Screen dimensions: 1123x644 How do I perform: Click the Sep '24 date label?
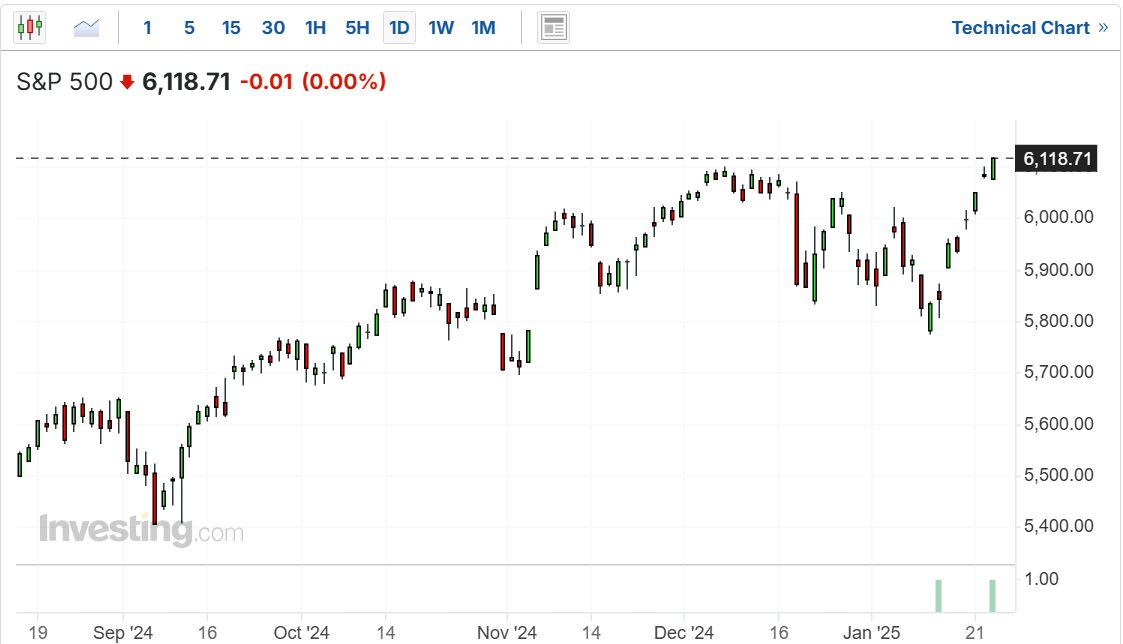point(123,633)
